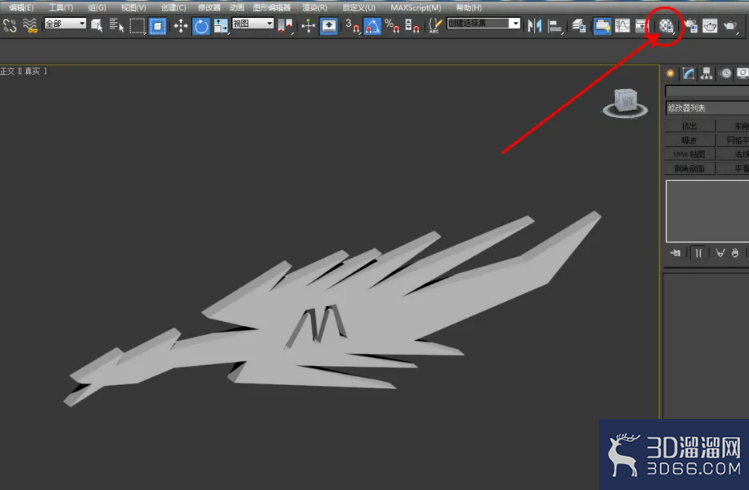The height and width of the screenshot is (490, 749).
Task: Open the Rendered Frame Window icon
Action: [x=710, y=26]
